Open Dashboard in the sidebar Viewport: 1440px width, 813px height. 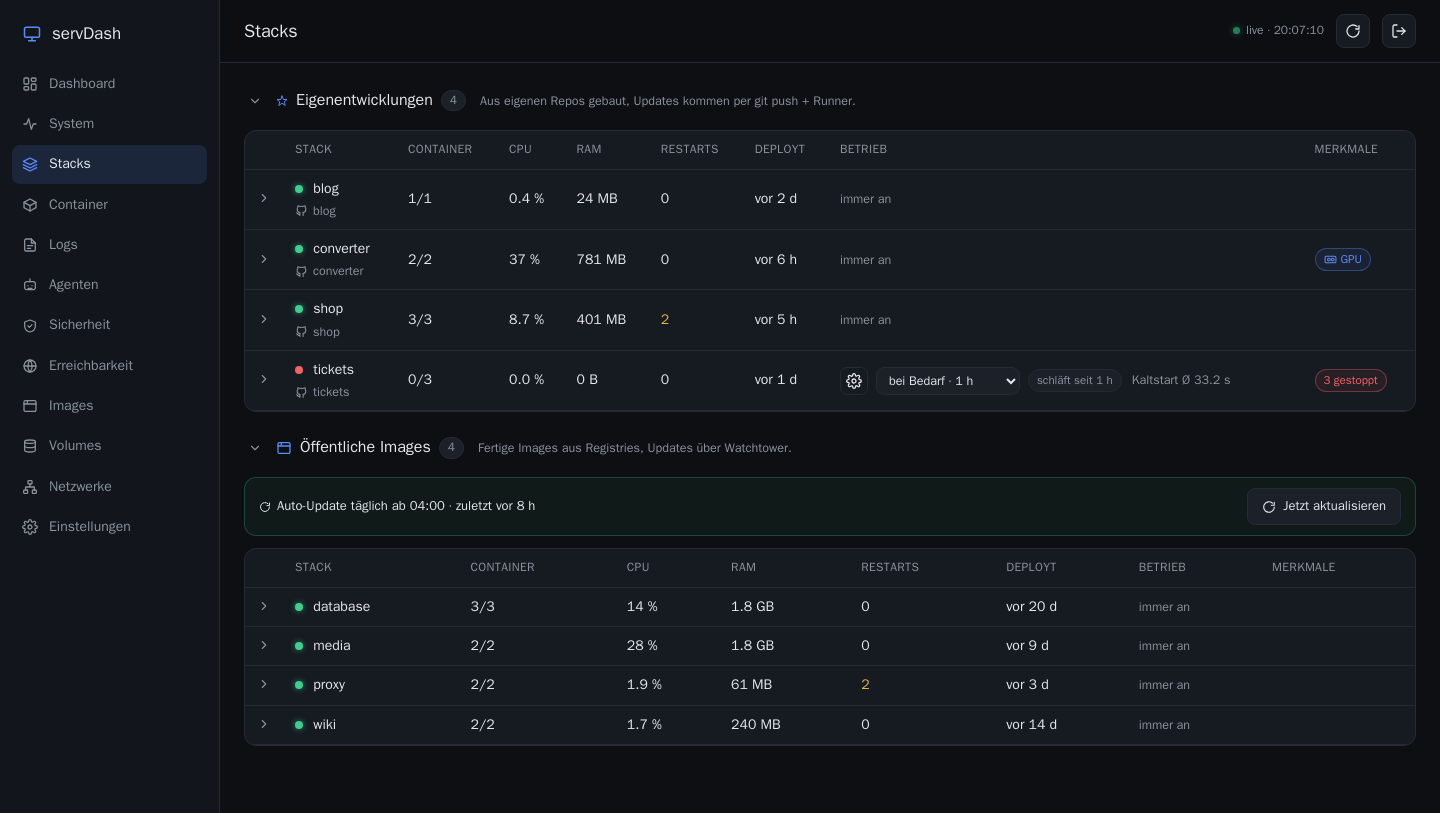(x=109, y=84)
